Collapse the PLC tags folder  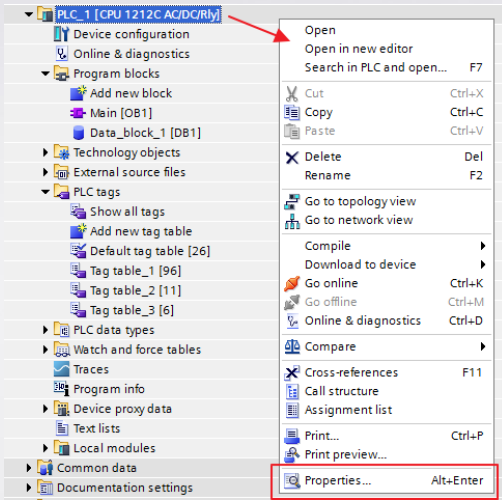(x=46, y=192)
